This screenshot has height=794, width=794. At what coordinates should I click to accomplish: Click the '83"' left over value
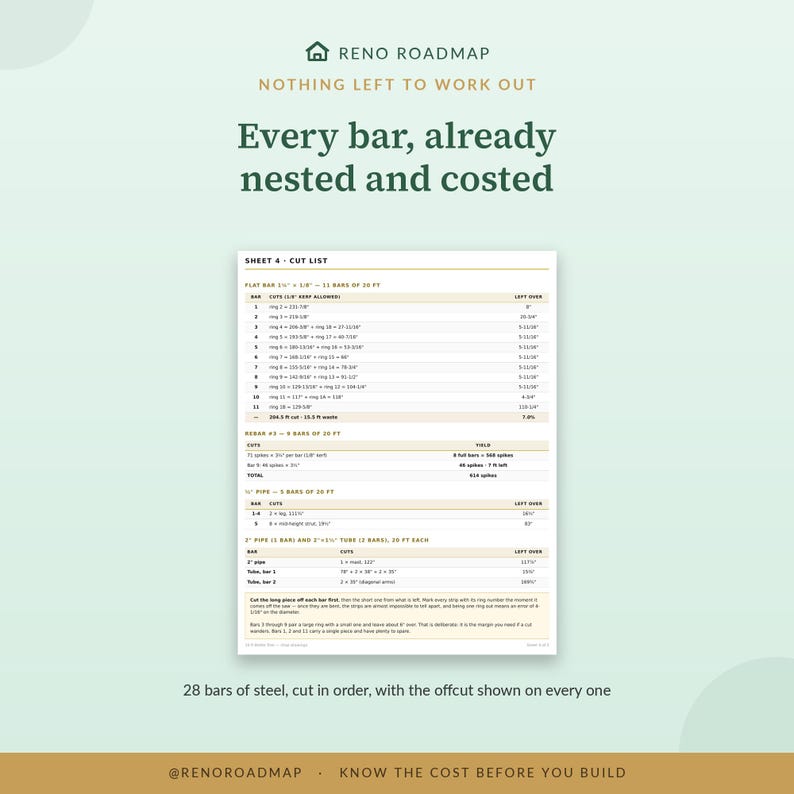pos(528,524)
